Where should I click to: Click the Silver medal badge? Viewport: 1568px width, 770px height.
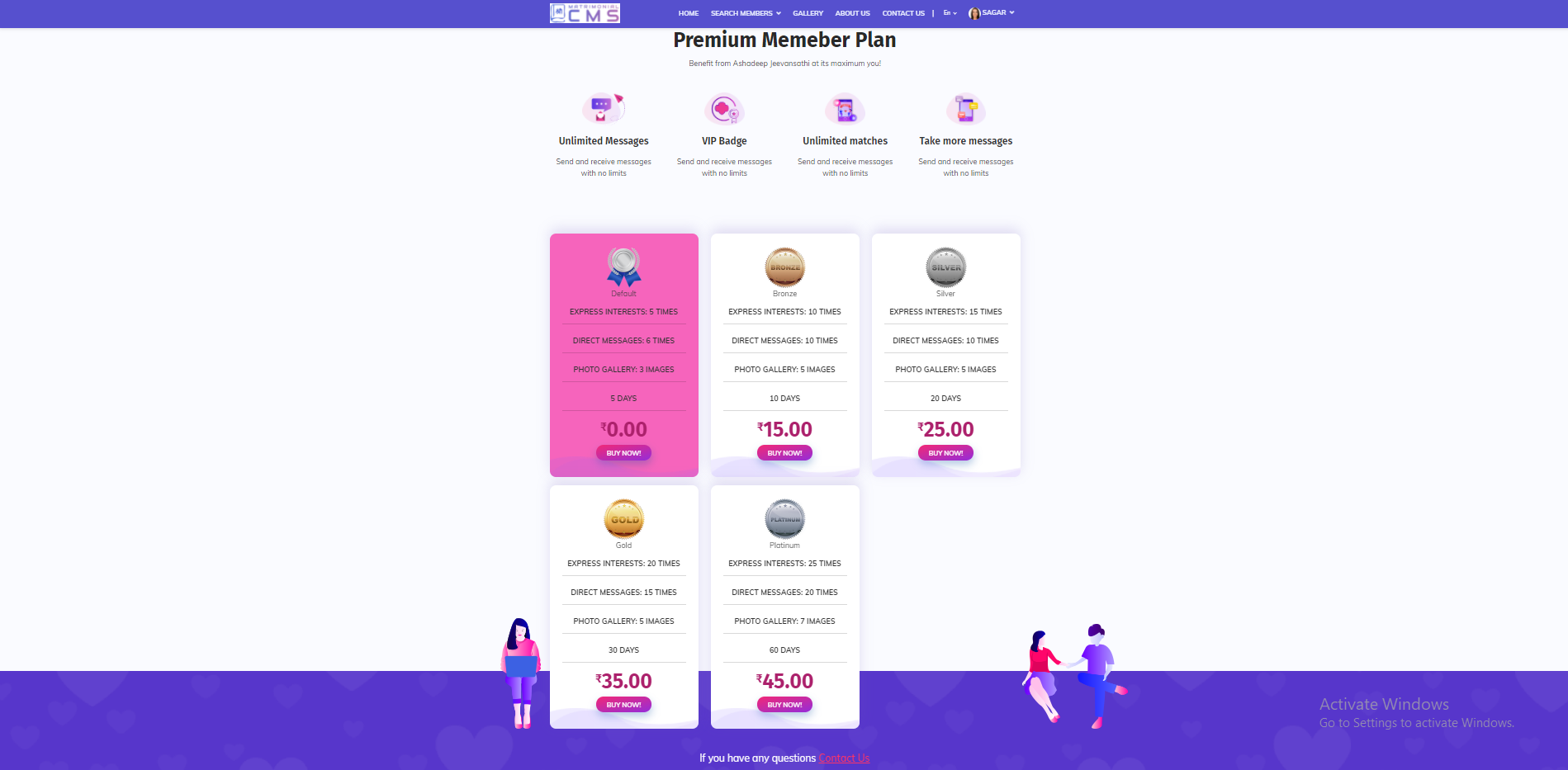tap(945, 267)
